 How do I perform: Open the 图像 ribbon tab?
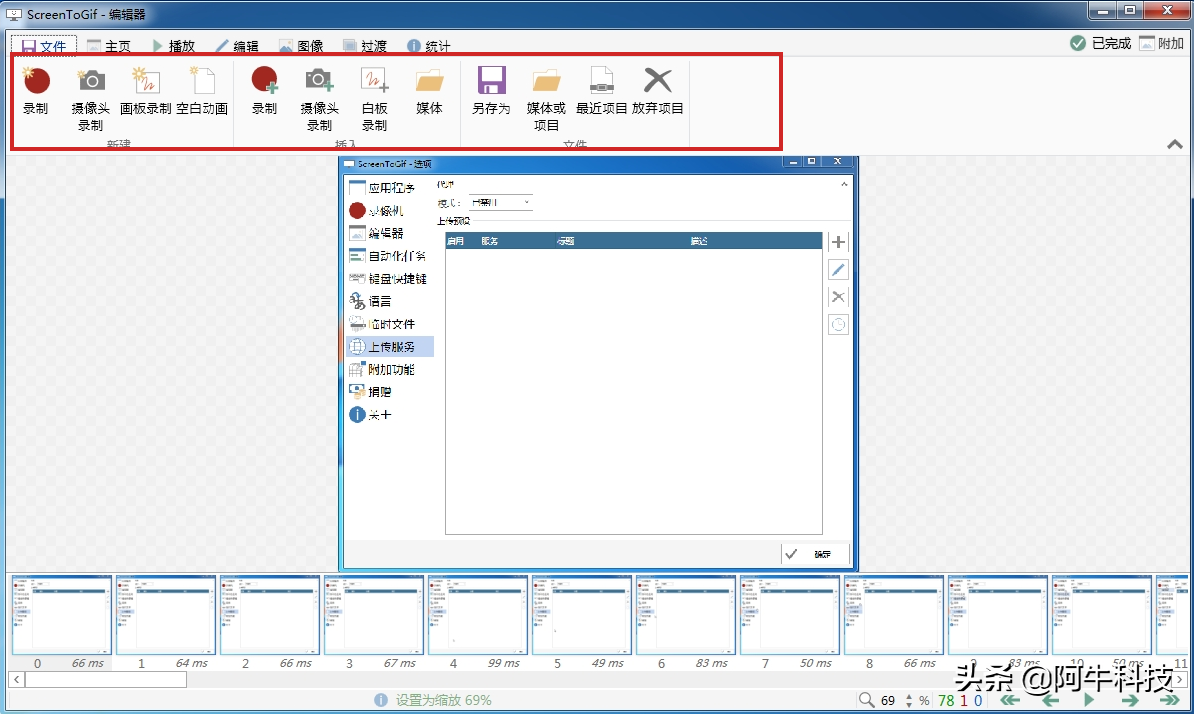click(302, 46)
